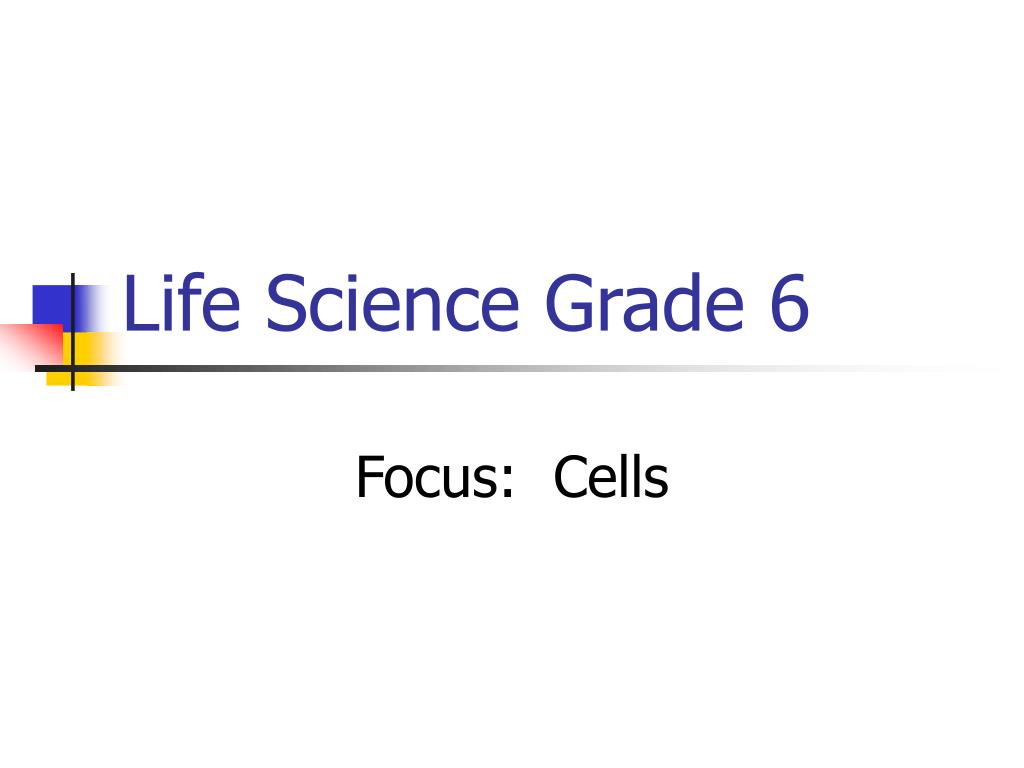Click the capital "C" in Cells
1024x768 pixels.
(x=571, y=477)
